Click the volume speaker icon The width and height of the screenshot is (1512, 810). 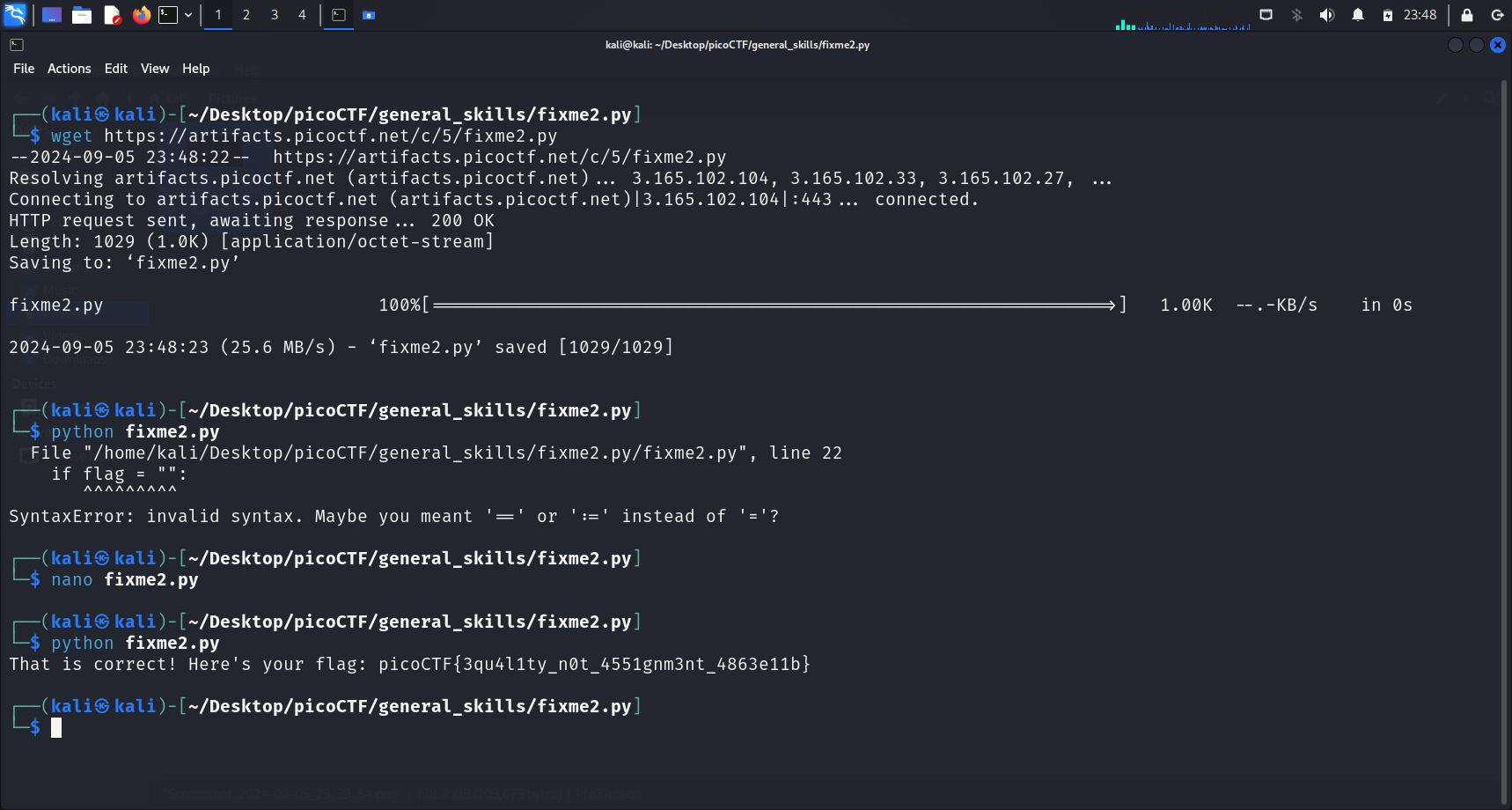pos(1327,15)
